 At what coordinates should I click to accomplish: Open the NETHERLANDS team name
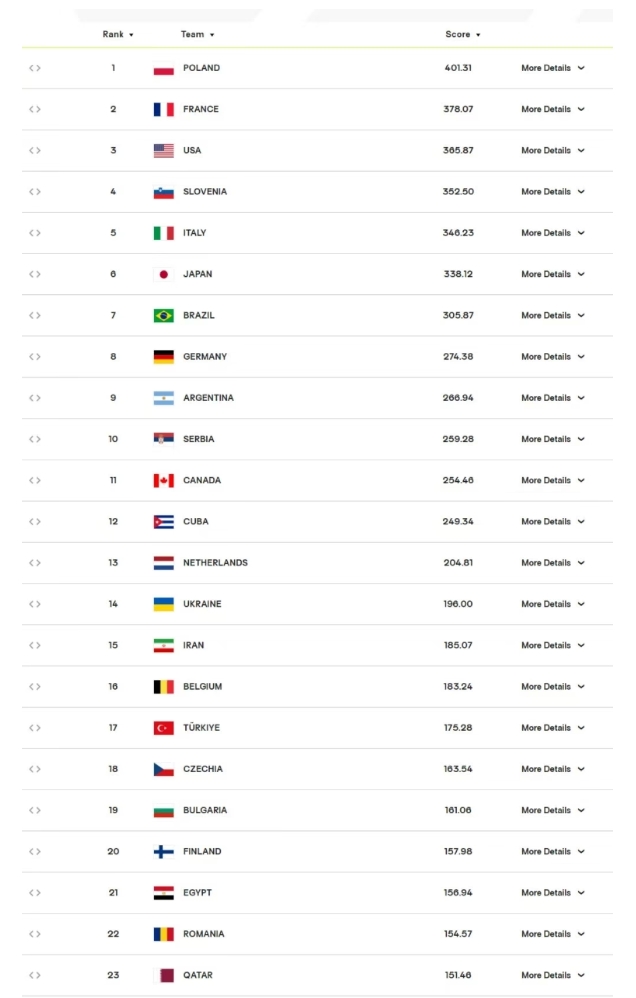click(x=215, y=563)
